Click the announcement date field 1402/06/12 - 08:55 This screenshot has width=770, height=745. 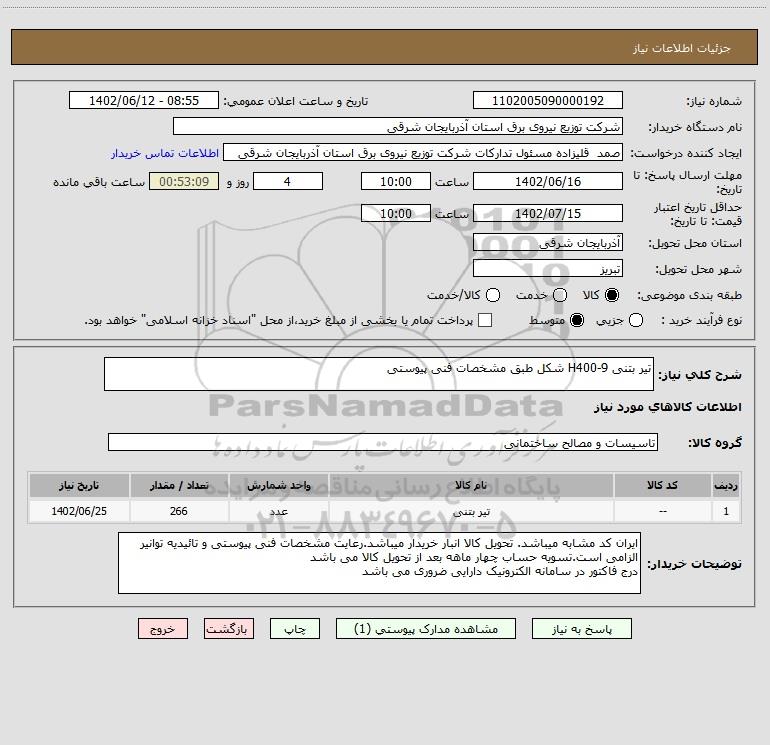(x=144, y=101)
